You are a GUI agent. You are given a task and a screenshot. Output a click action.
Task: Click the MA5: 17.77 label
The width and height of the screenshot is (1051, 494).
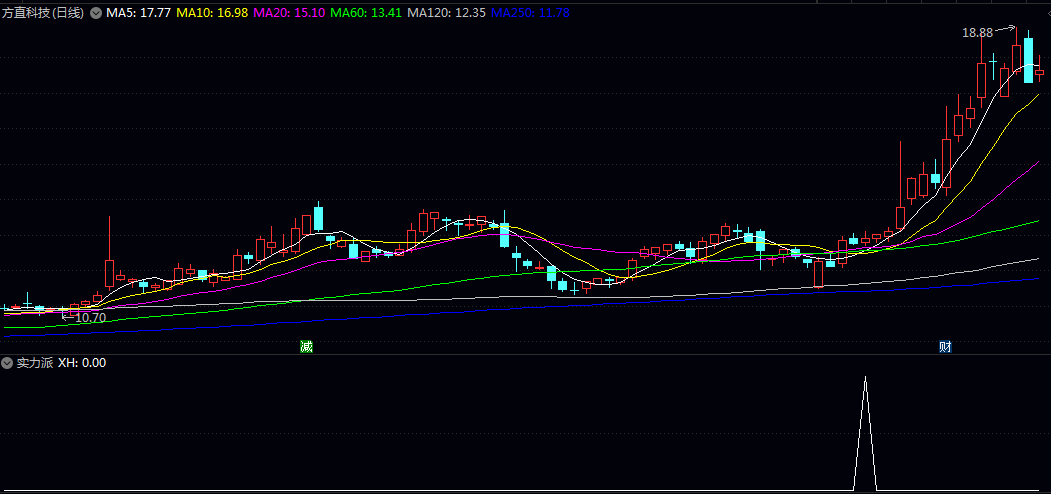click(137, 13)
